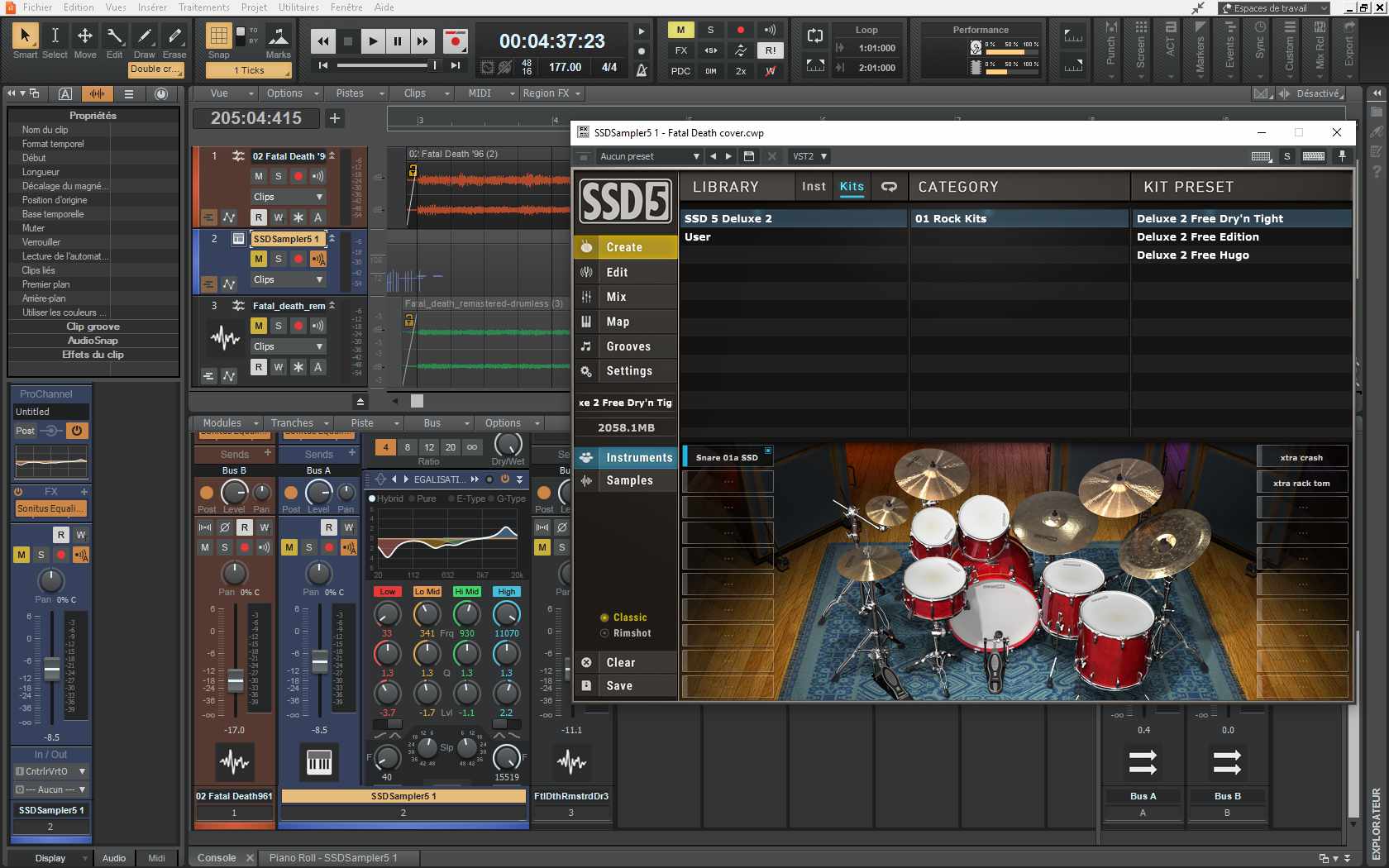Open the CntrlrVrt0 input dropdown

click(50, 771)
